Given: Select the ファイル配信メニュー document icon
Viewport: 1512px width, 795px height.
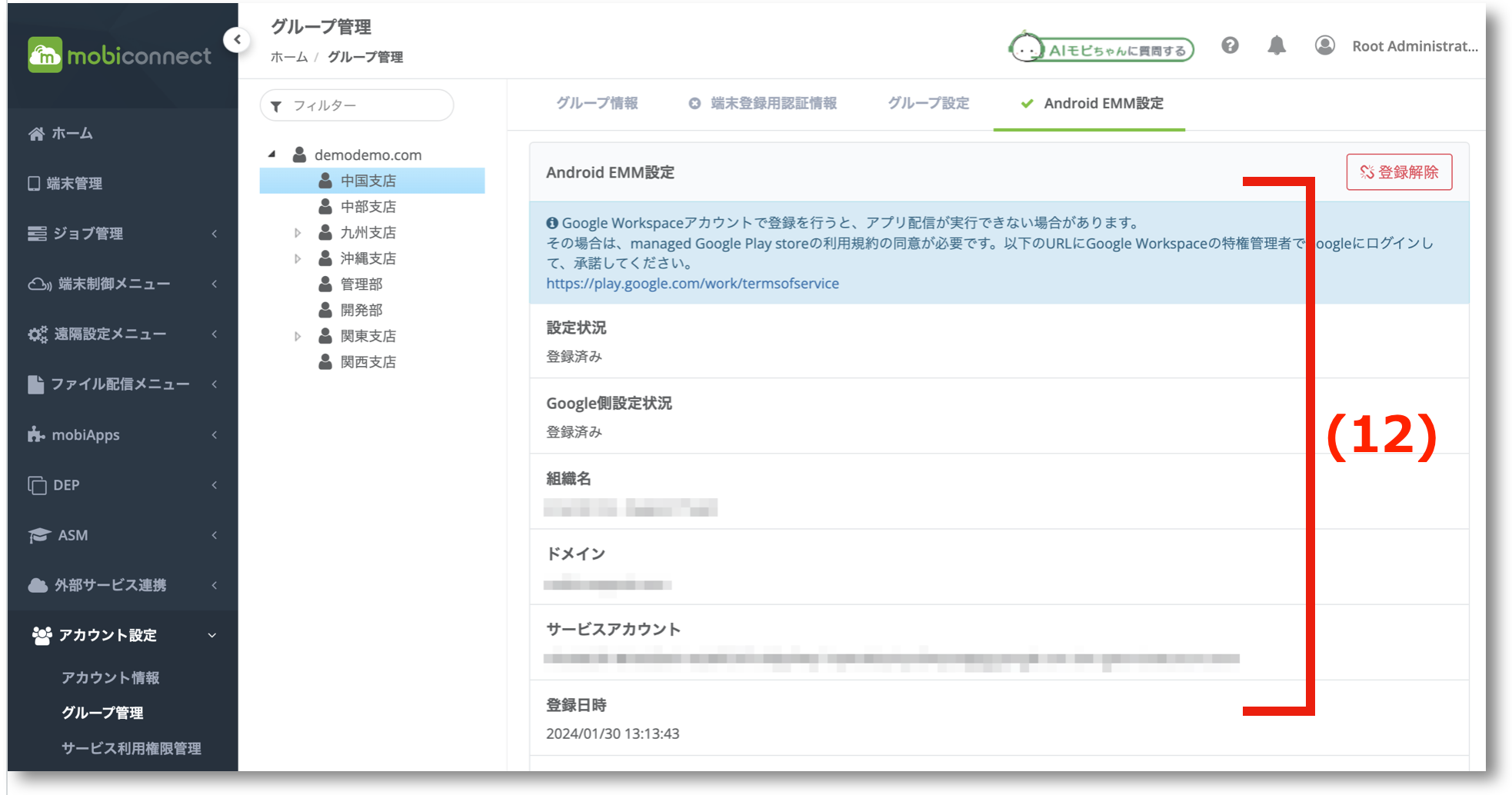Looking at the screenshot, I should click(36, 384).
